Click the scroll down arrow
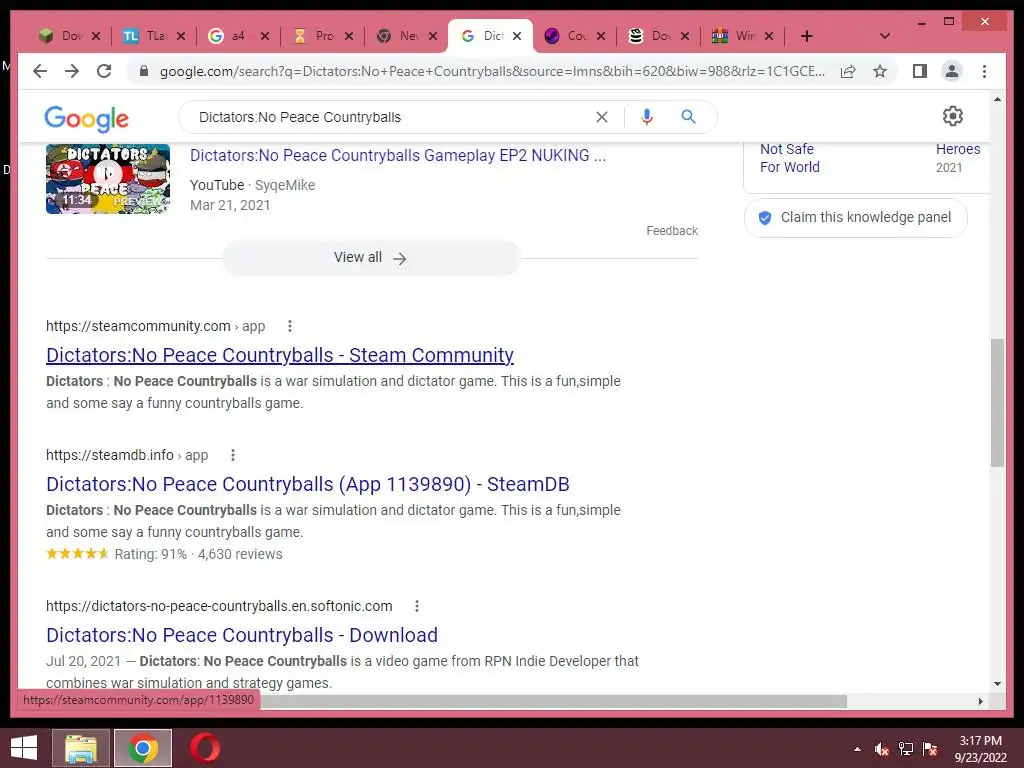The width and height of the screenshot is (1024, 768). (x=997, y=684)
